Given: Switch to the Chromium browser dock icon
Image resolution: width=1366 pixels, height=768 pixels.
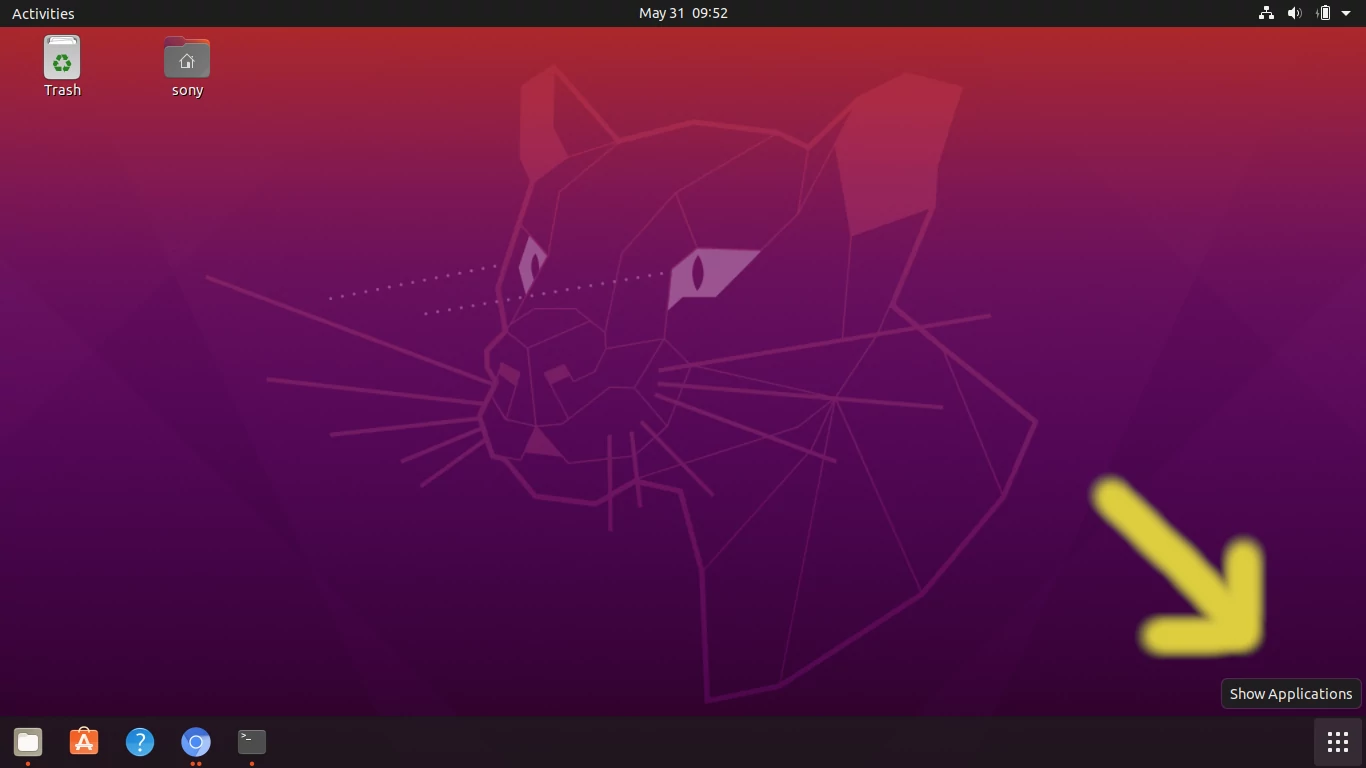Looking at the screenshot, I should [x=196, y=742].
